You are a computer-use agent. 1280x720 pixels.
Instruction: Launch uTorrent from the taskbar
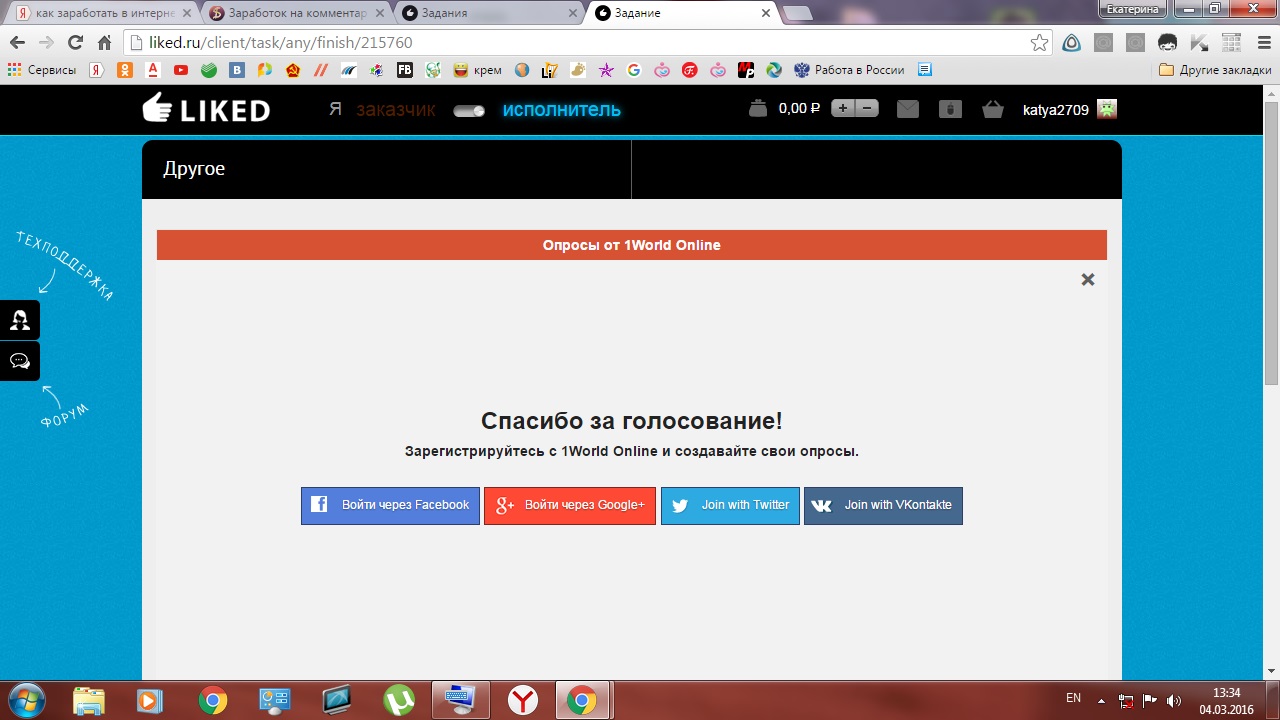[399, 700]
